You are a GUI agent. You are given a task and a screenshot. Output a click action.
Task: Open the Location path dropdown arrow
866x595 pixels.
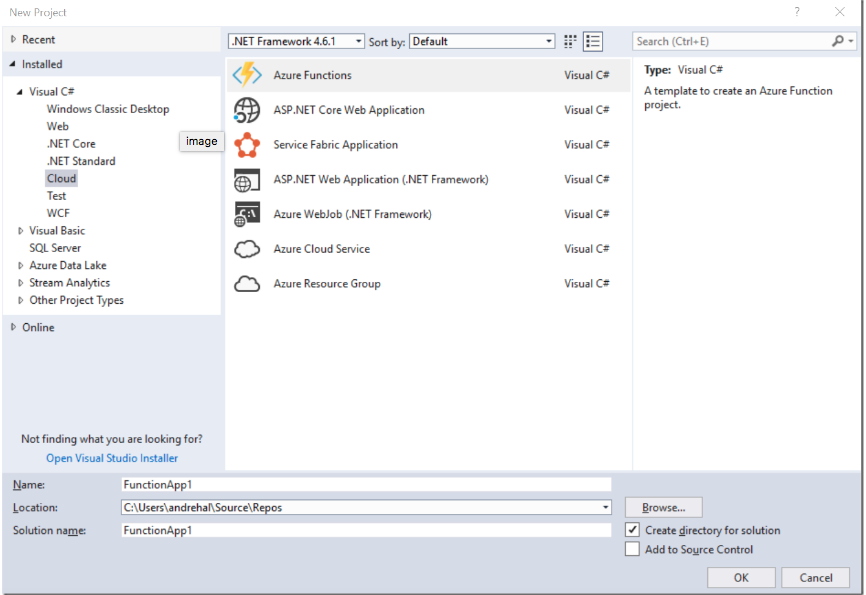605,507
